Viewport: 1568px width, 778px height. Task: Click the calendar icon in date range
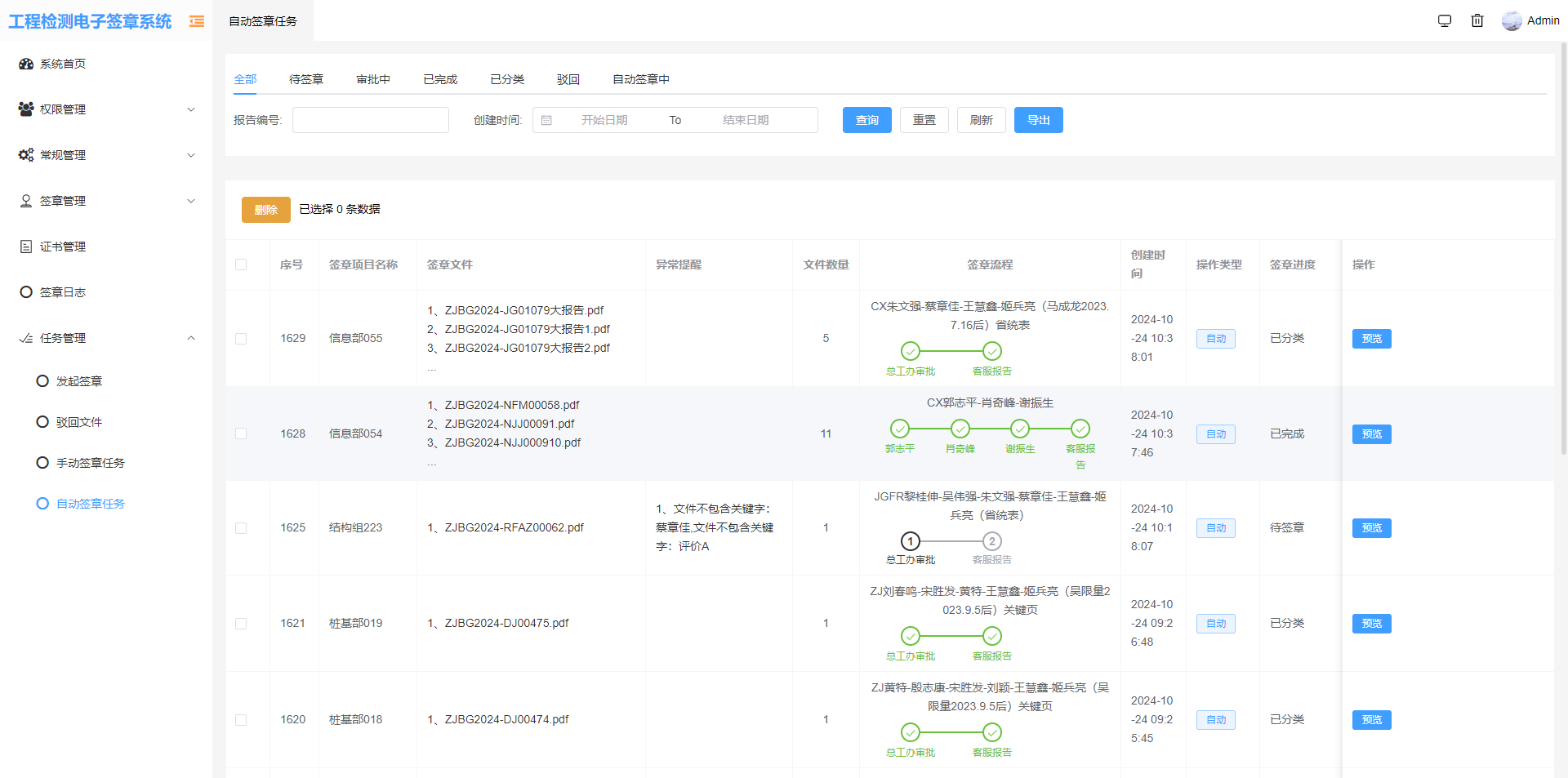[546, 121]
